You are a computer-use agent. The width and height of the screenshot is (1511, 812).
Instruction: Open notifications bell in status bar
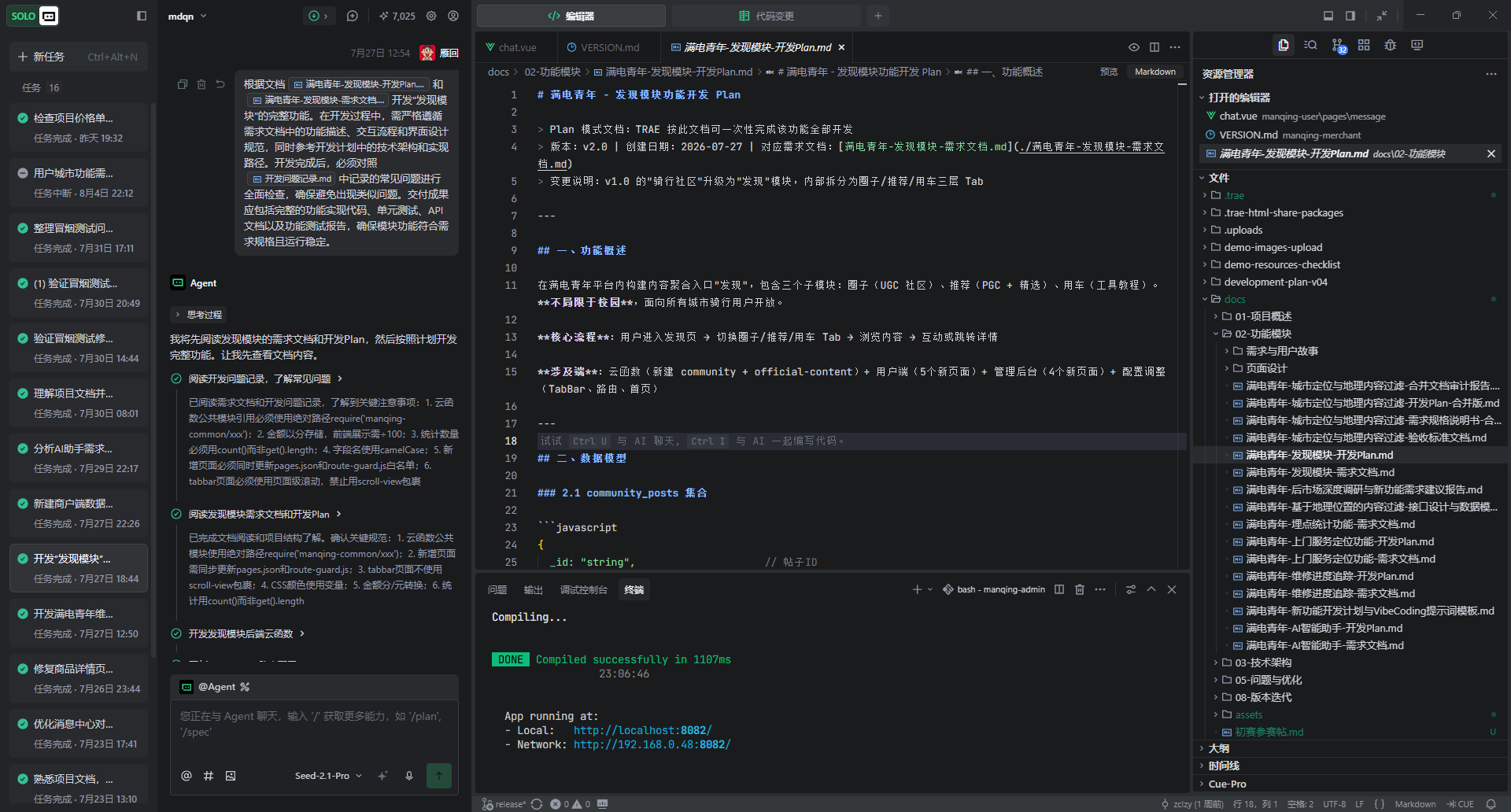[x=1491, y=804]
